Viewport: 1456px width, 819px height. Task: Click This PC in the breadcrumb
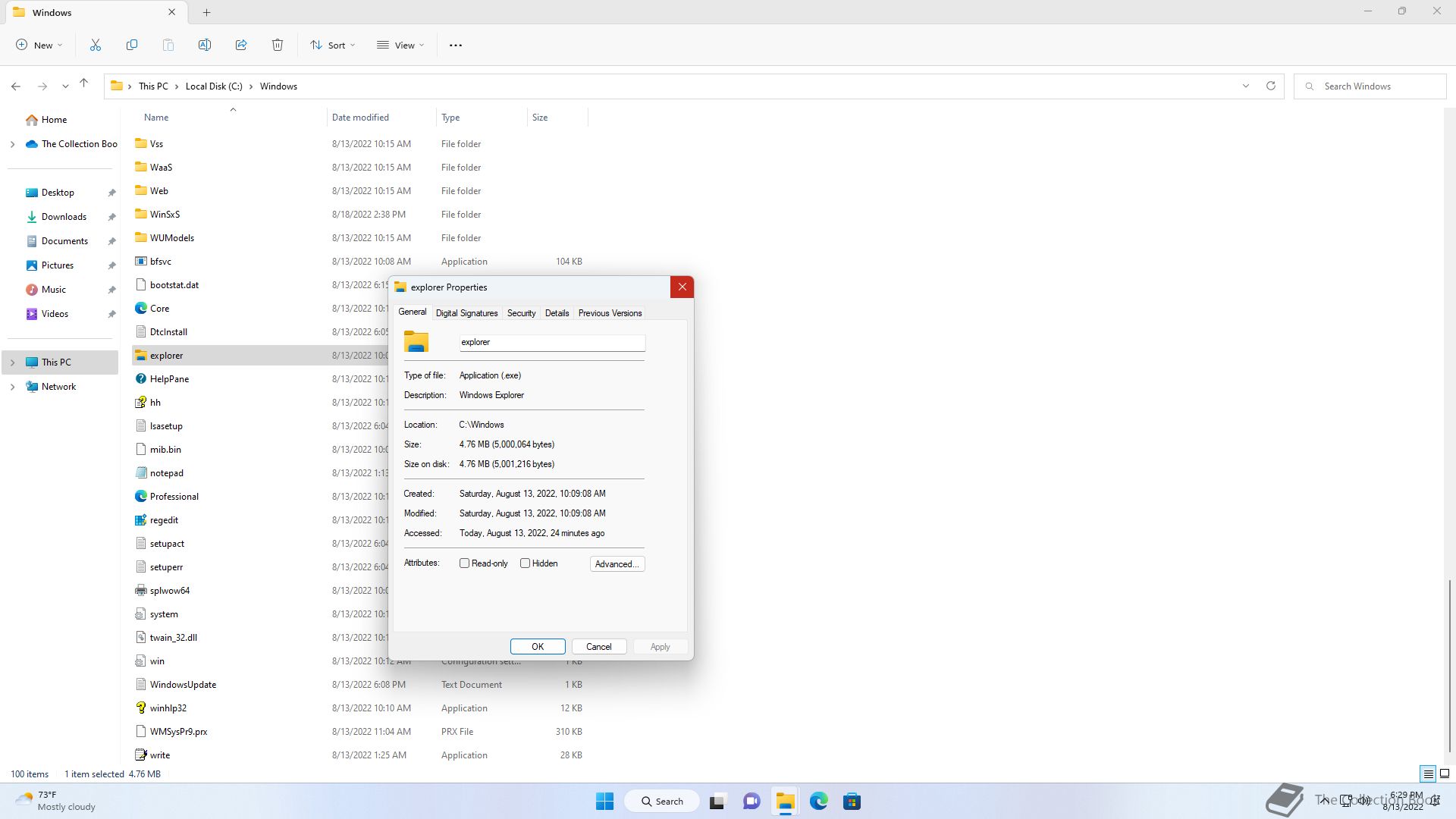(x=153, y=86)
